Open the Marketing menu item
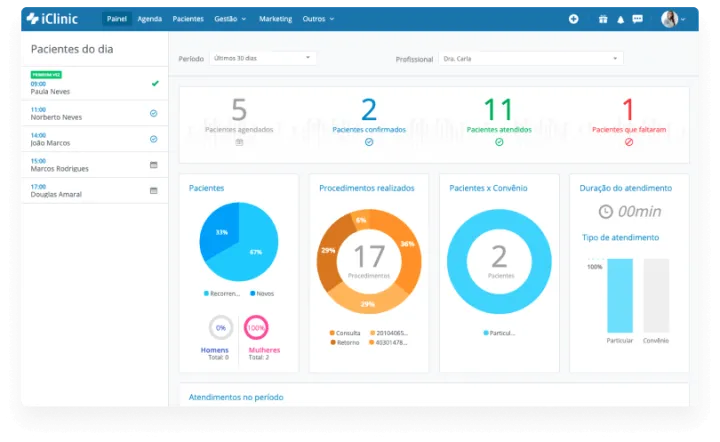 pos(275,19)
